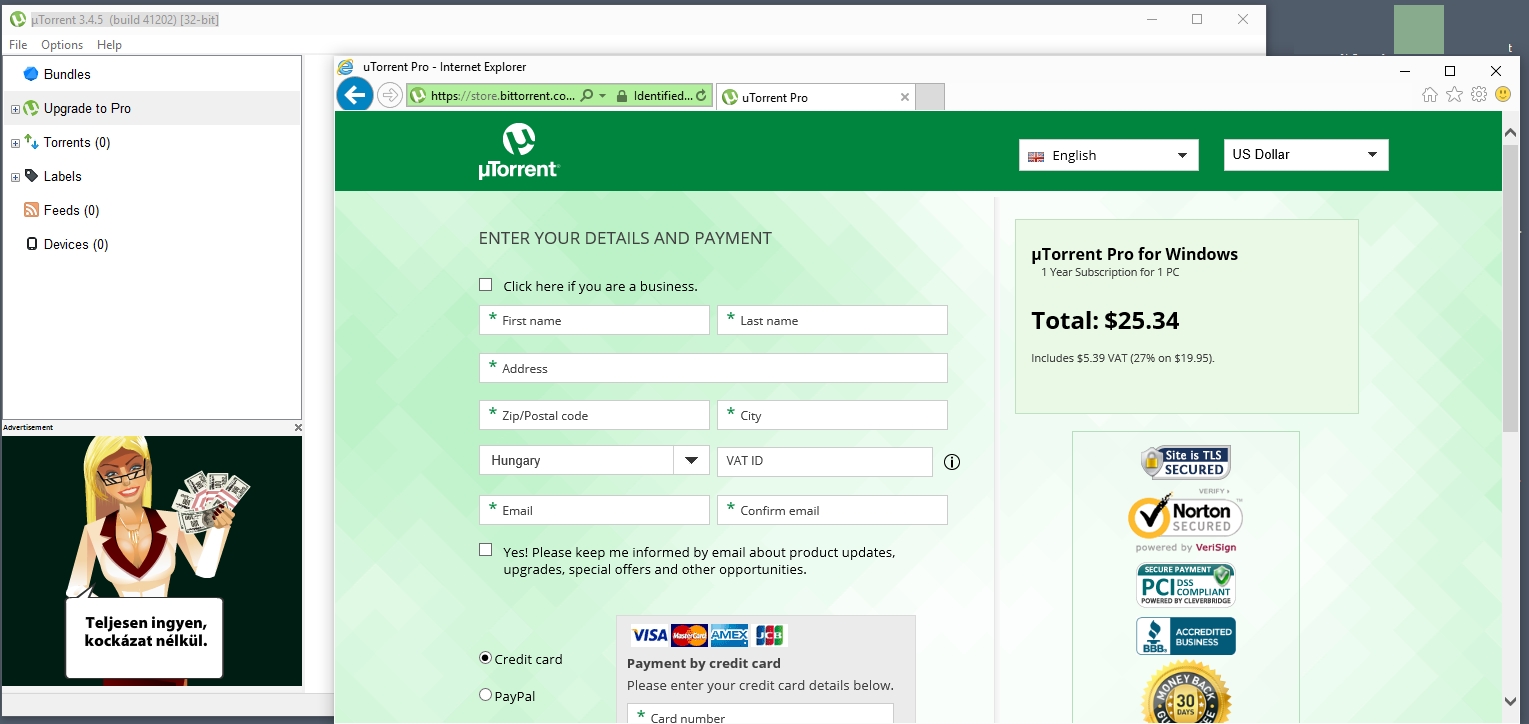
Task: Tick the keep me informed by email checkbox
Action: [486, 550]
